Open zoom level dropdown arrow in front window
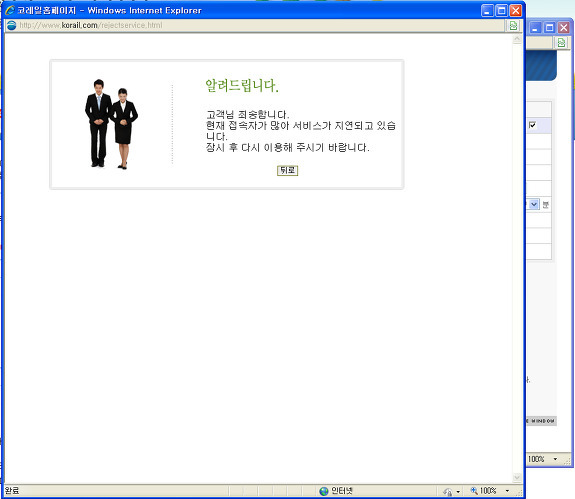 507,491
